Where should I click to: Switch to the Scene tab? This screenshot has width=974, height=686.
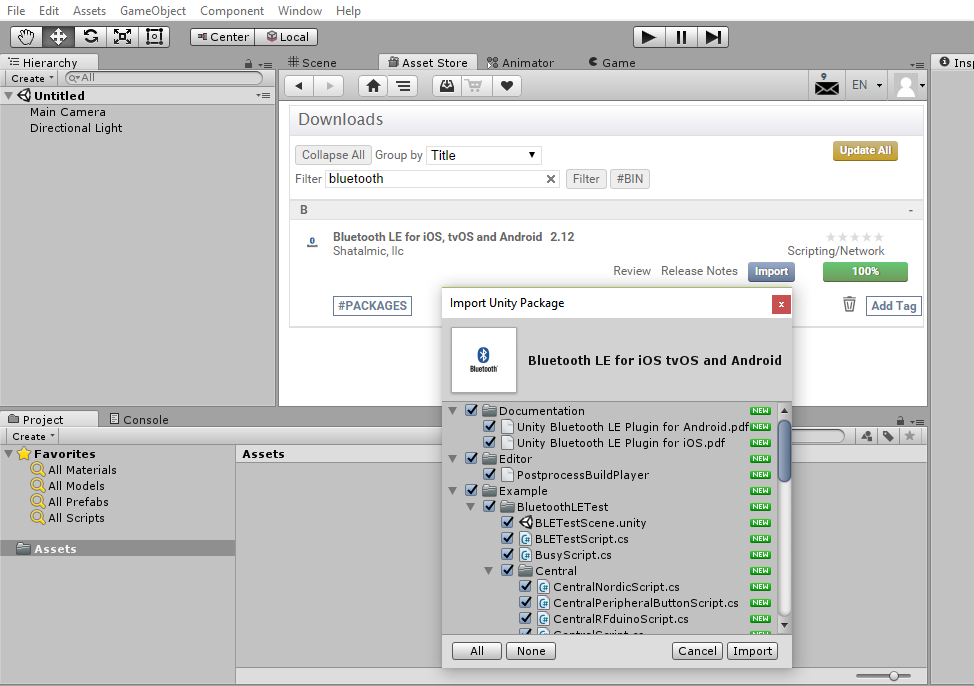point(312,63)
